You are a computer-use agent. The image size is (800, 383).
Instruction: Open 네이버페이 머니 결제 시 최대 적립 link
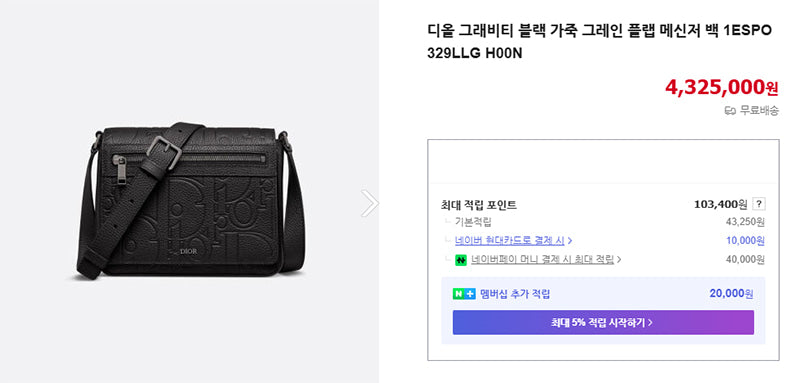542,259
